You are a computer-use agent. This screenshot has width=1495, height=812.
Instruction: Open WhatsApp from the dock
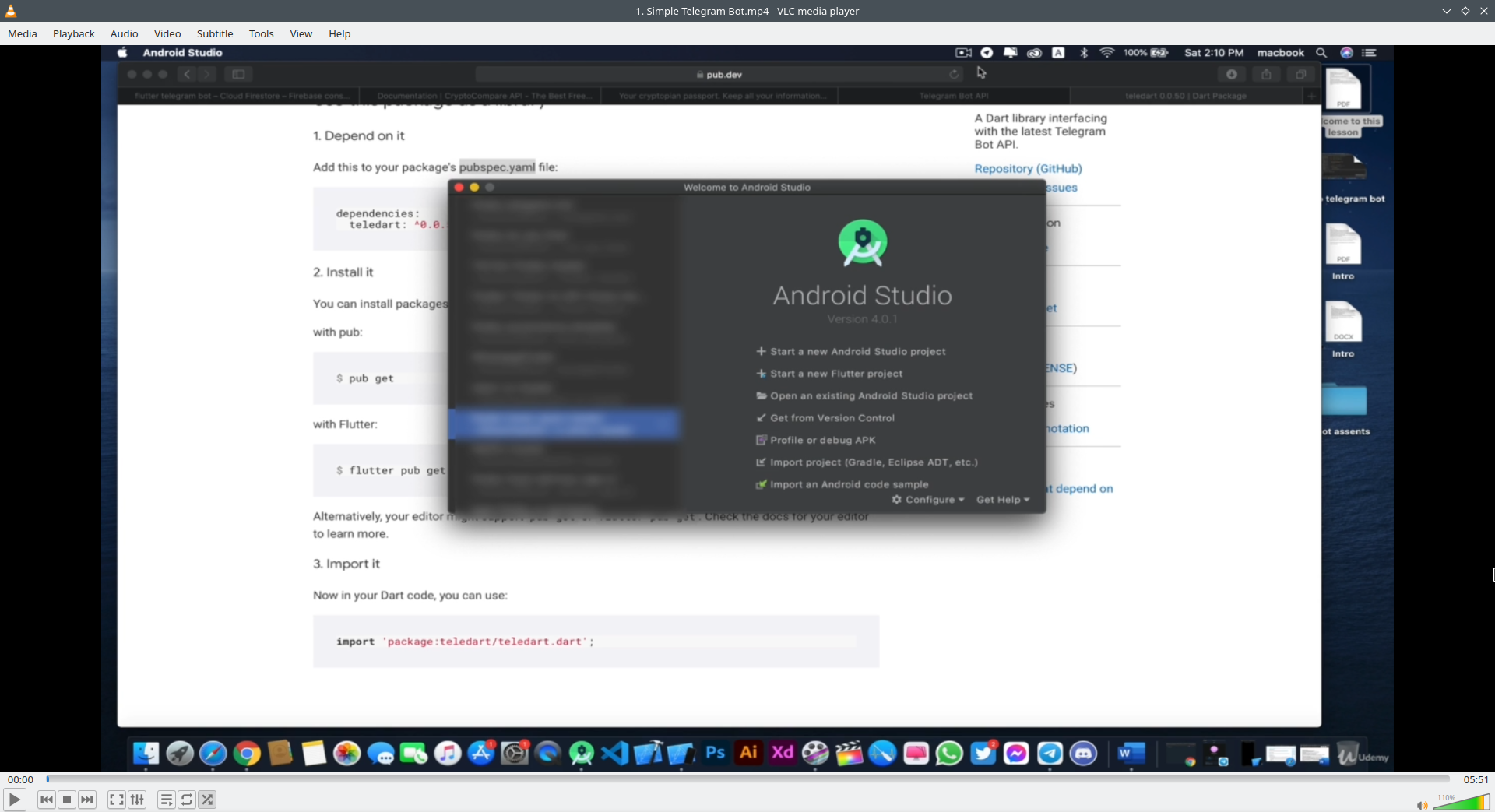point(949,754)
